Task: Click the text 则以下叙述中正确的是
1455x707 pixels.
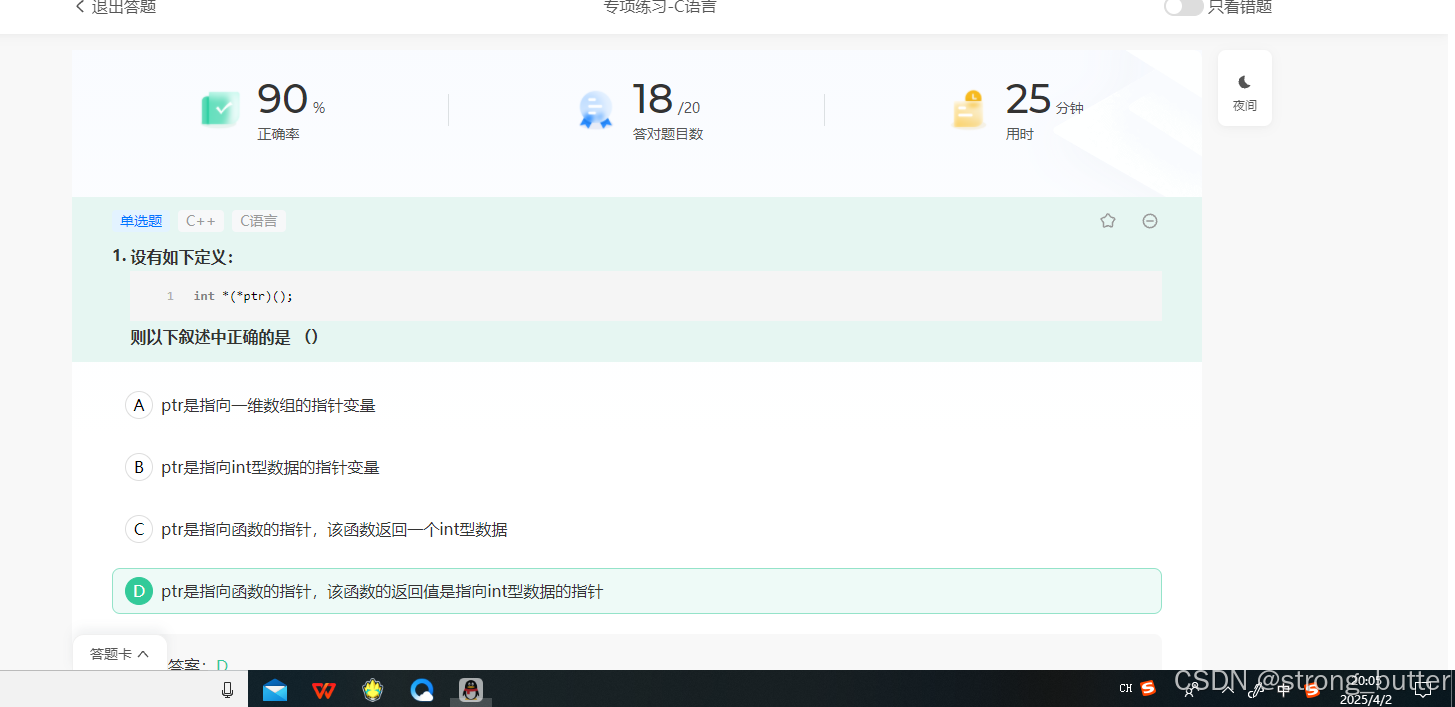Action: pos(225,337)
